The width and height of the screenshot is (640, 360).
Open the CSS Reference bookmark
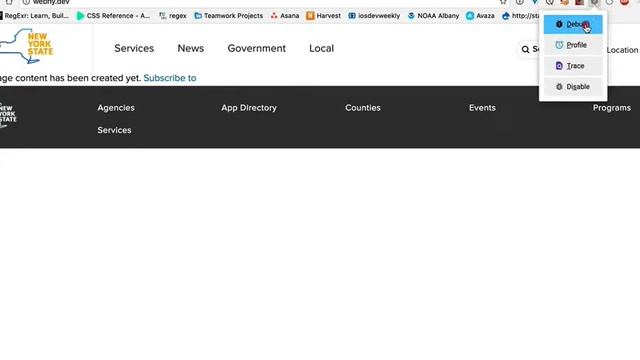click(113, 16)
